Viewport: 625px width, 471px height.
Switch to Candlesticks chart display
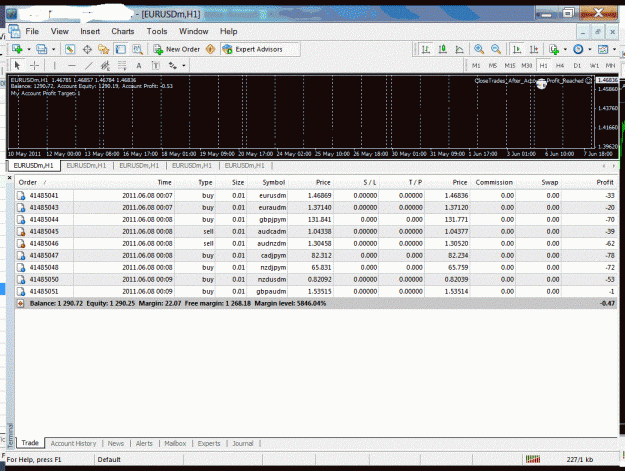click(x=442, y=49)
